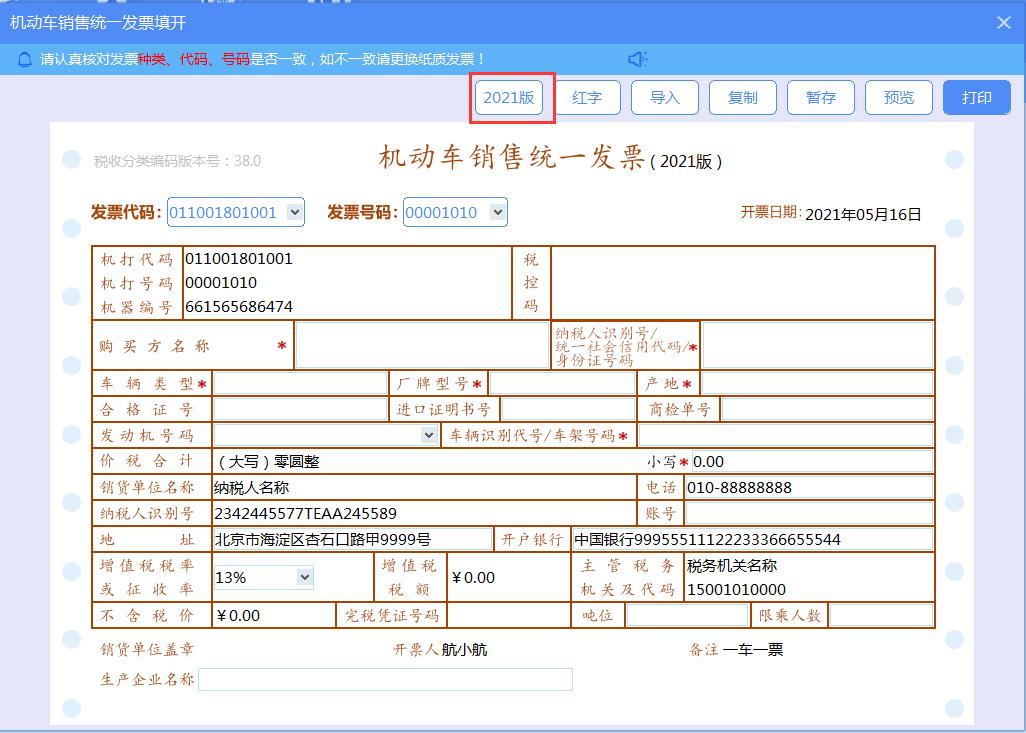Click the 导入 (Import) button

coord(665,97)
